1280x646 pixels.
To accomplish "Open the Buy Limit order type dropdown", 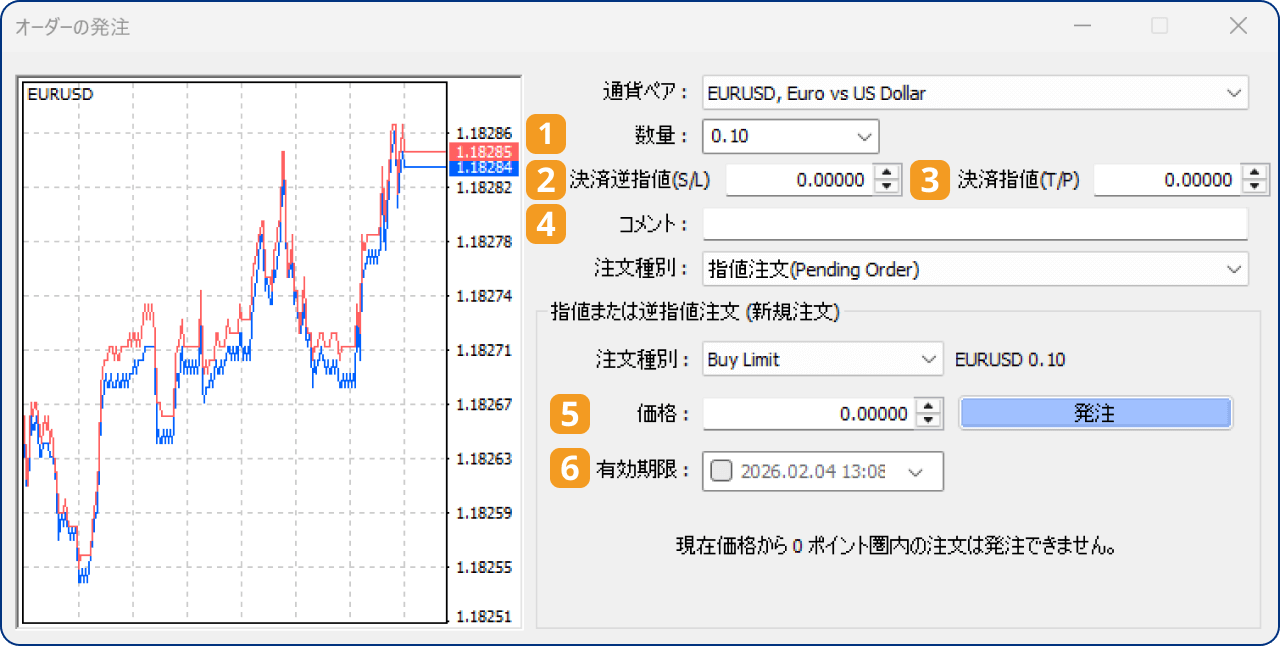I will point(928,359).
